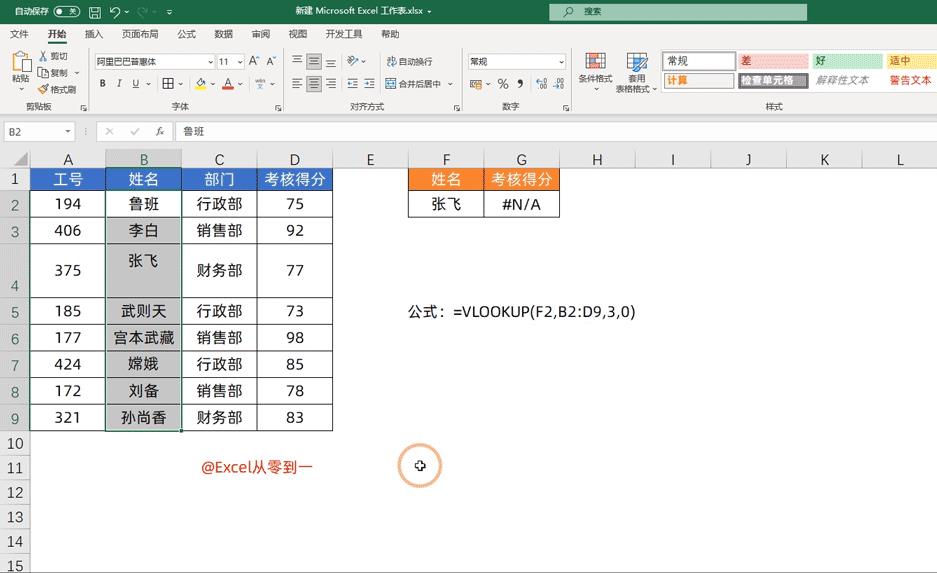This screenshot has height=573, width=937.
Task: Toggle Bold formatting
Action: 103,84
